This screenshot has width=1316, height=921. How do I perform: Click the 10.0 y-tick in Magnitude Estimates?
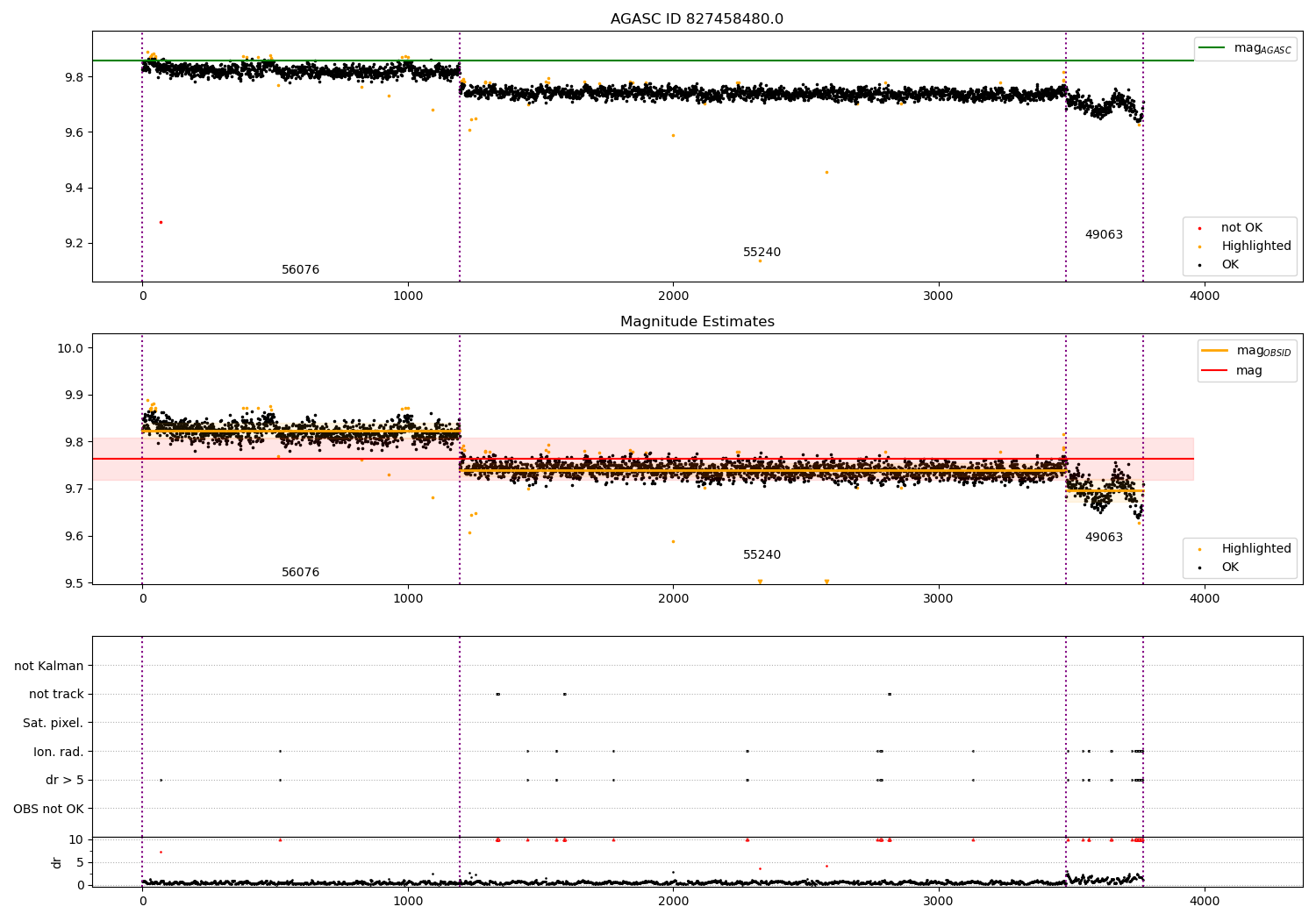(x=70, y=348)
